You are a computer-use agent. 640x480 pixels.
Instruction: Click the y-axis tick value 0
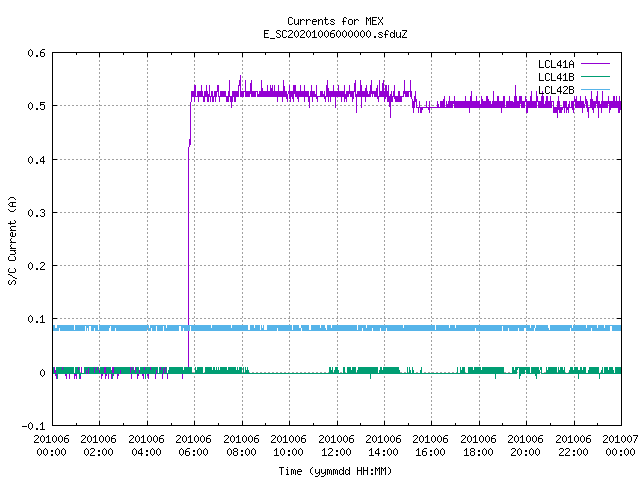[x=42, y=373]
